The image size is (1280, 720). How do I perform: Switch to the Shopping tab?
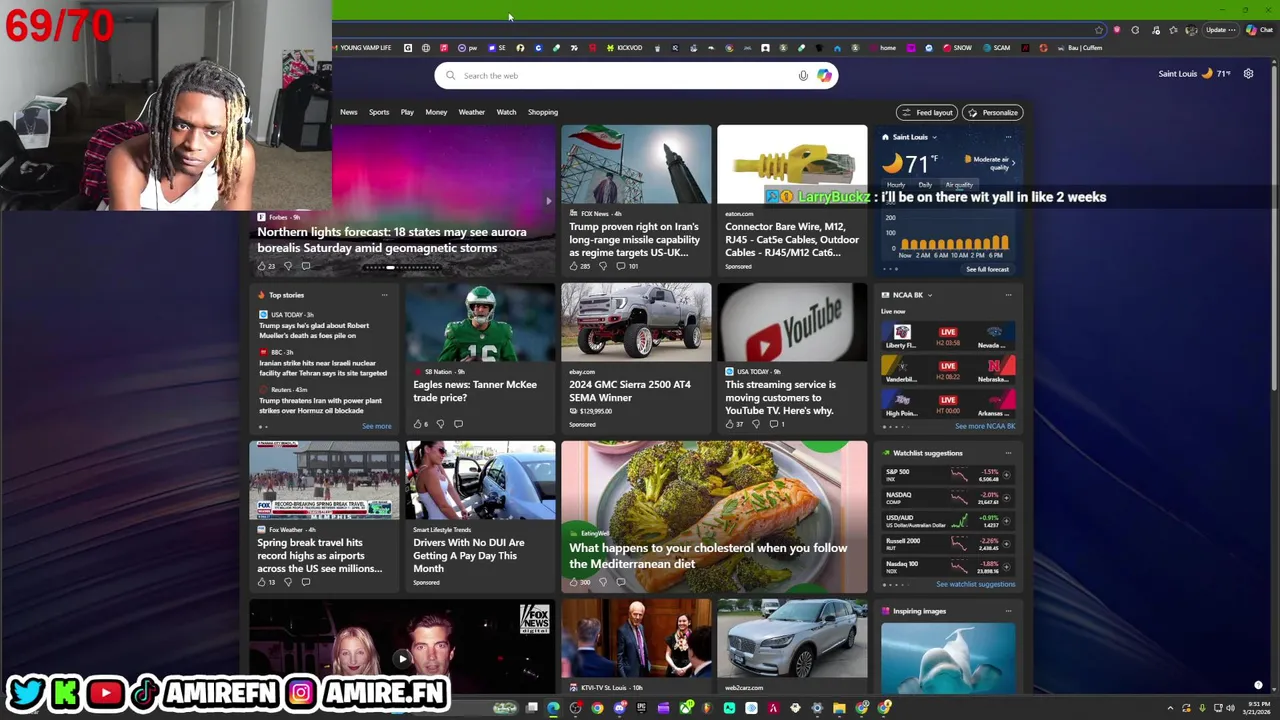click(x=543, y=112)
